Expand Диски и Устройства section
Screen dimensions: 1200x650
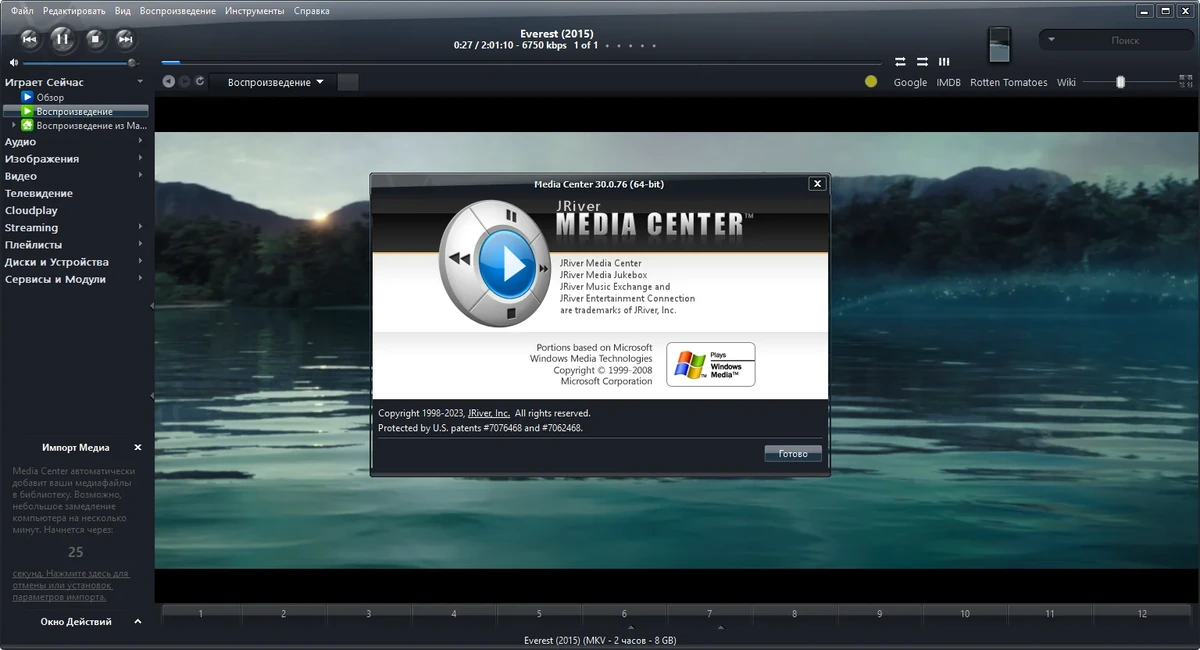(140, 262)
